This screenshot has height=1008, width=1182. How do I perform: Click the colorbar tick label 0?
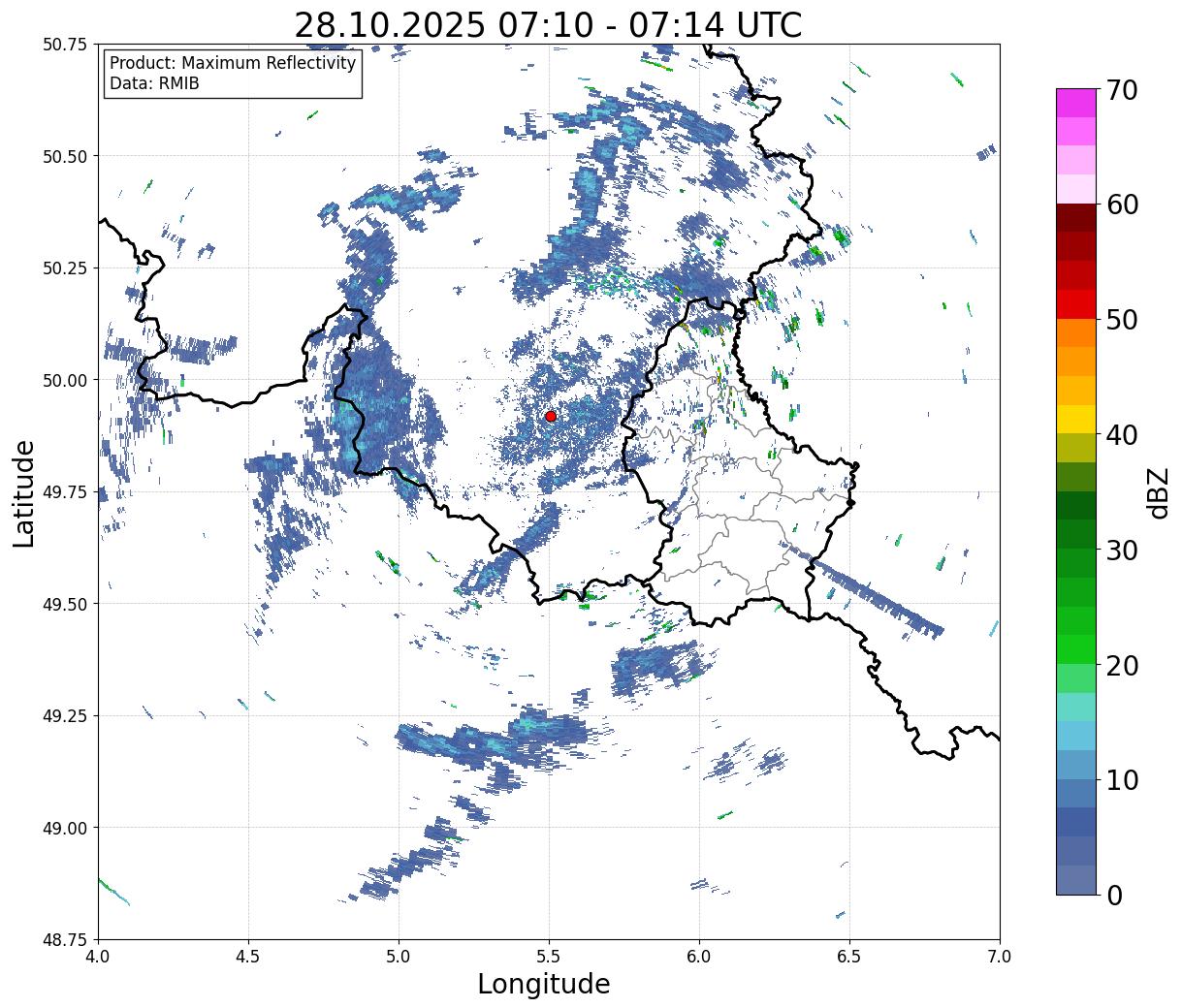(1114, 896)
